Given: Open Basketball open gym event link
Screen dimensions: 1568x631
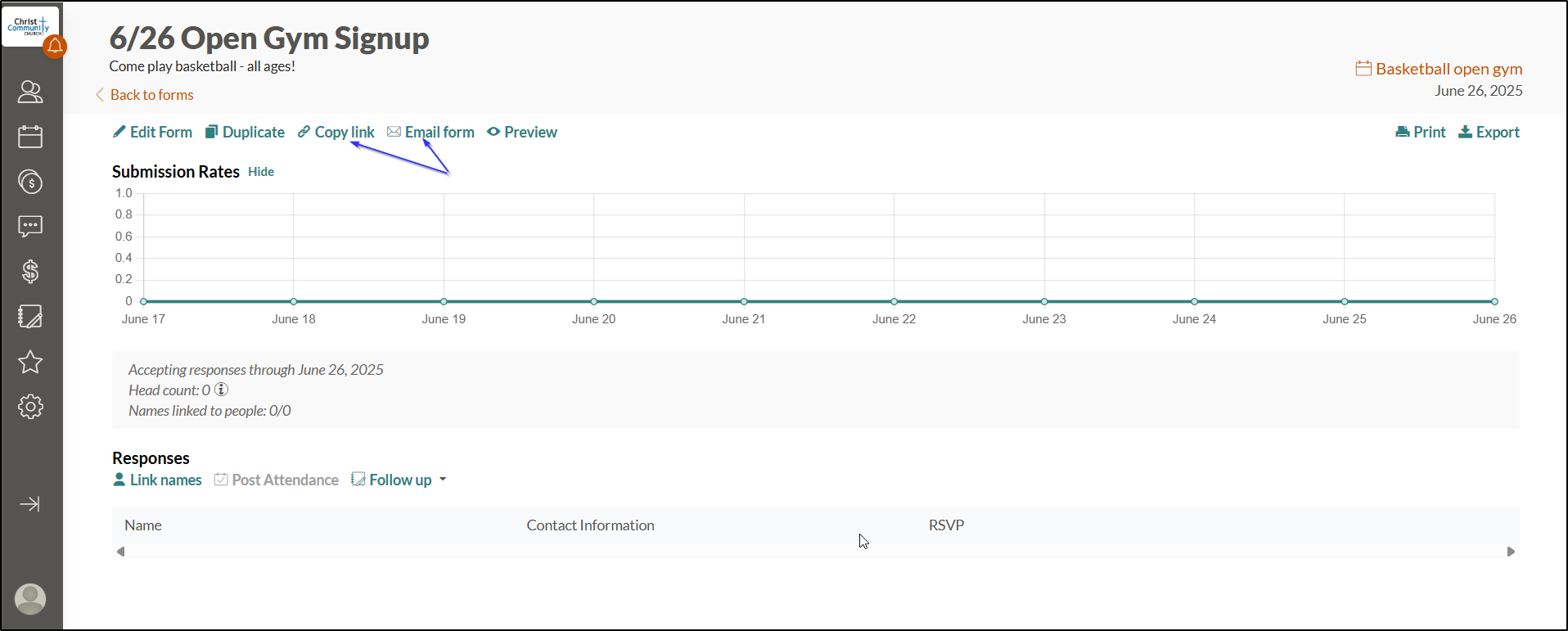Looking at the screenshot, I should [x=1449, y=69].
